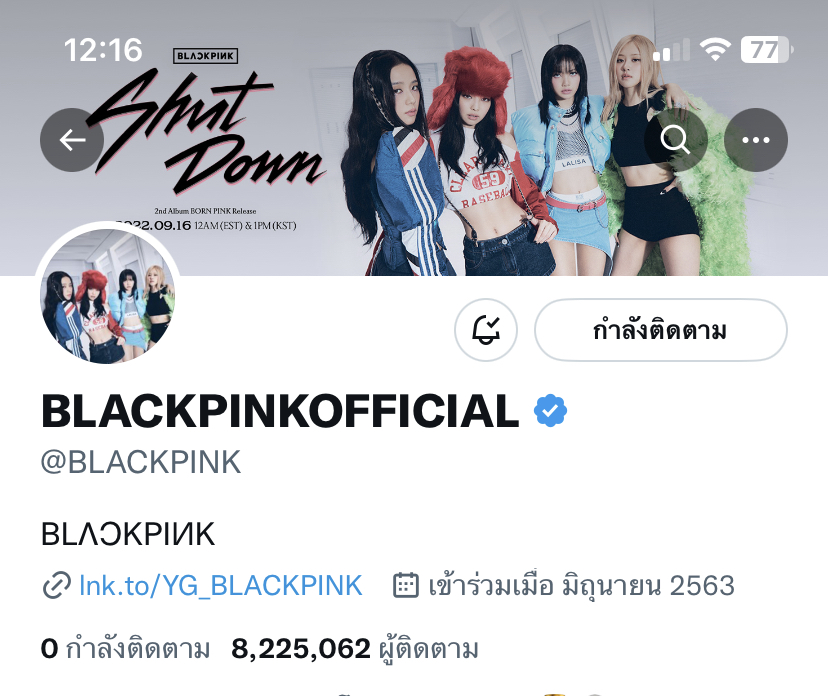Open the search magnifier icon
The image size is (828, 696).
coord(675,140)
